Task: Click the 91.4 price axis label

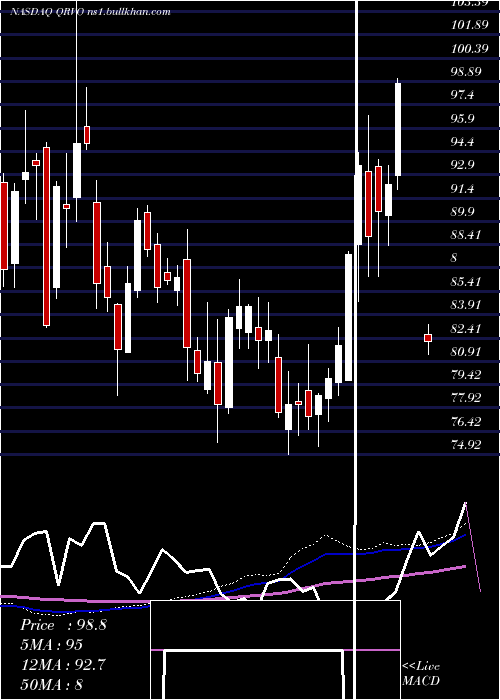Action: pyautogui.click(x=464, y=188)
